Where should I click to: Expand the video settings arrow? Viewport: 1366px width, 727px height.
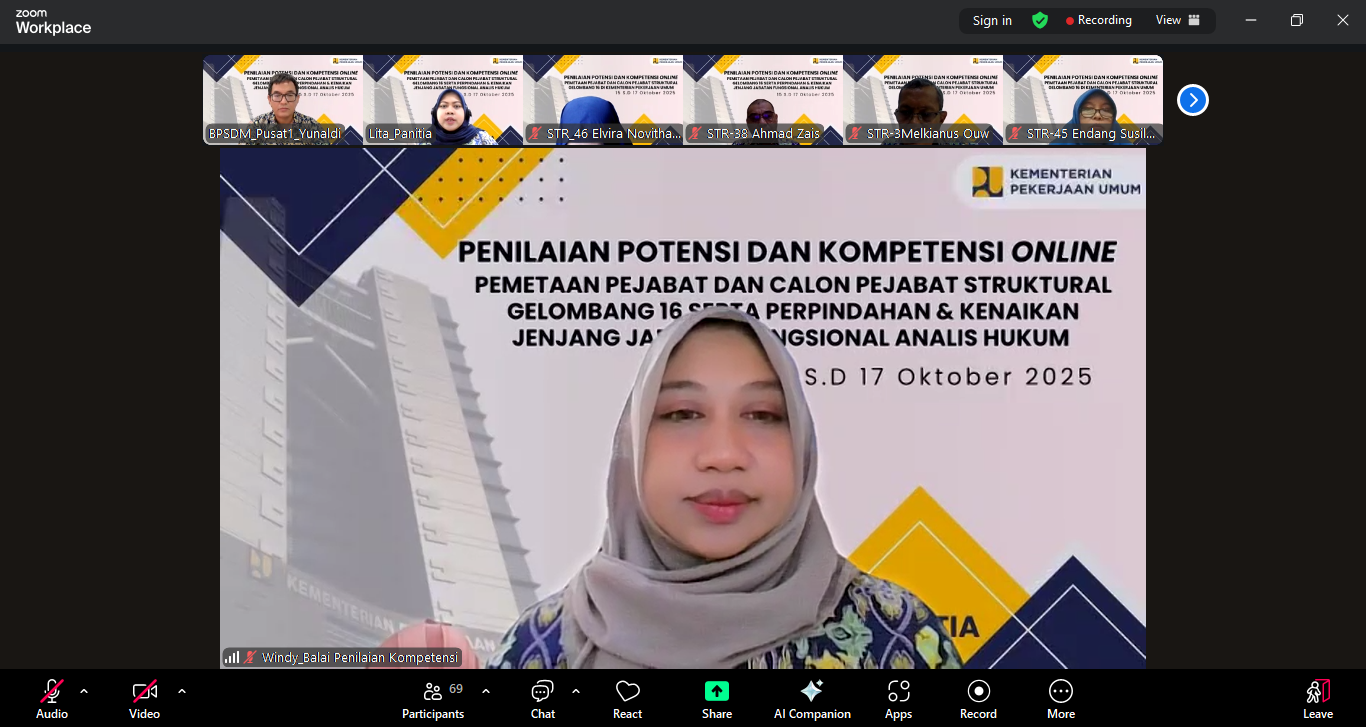[181, 691]
